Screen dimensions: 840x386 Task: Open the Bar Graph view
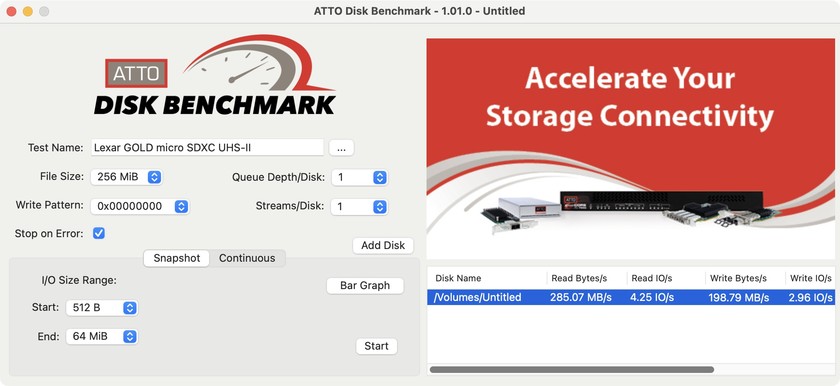365,286
